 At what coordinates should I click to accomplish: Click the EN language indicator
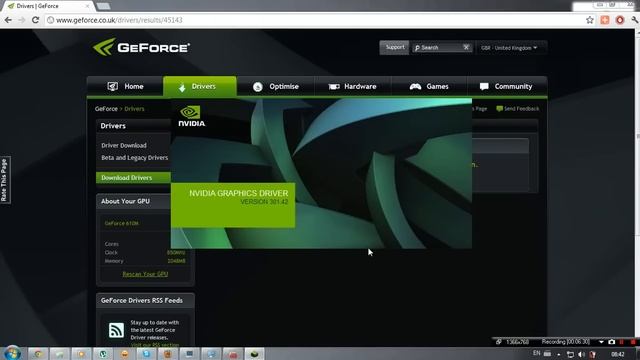coord(536,353)
